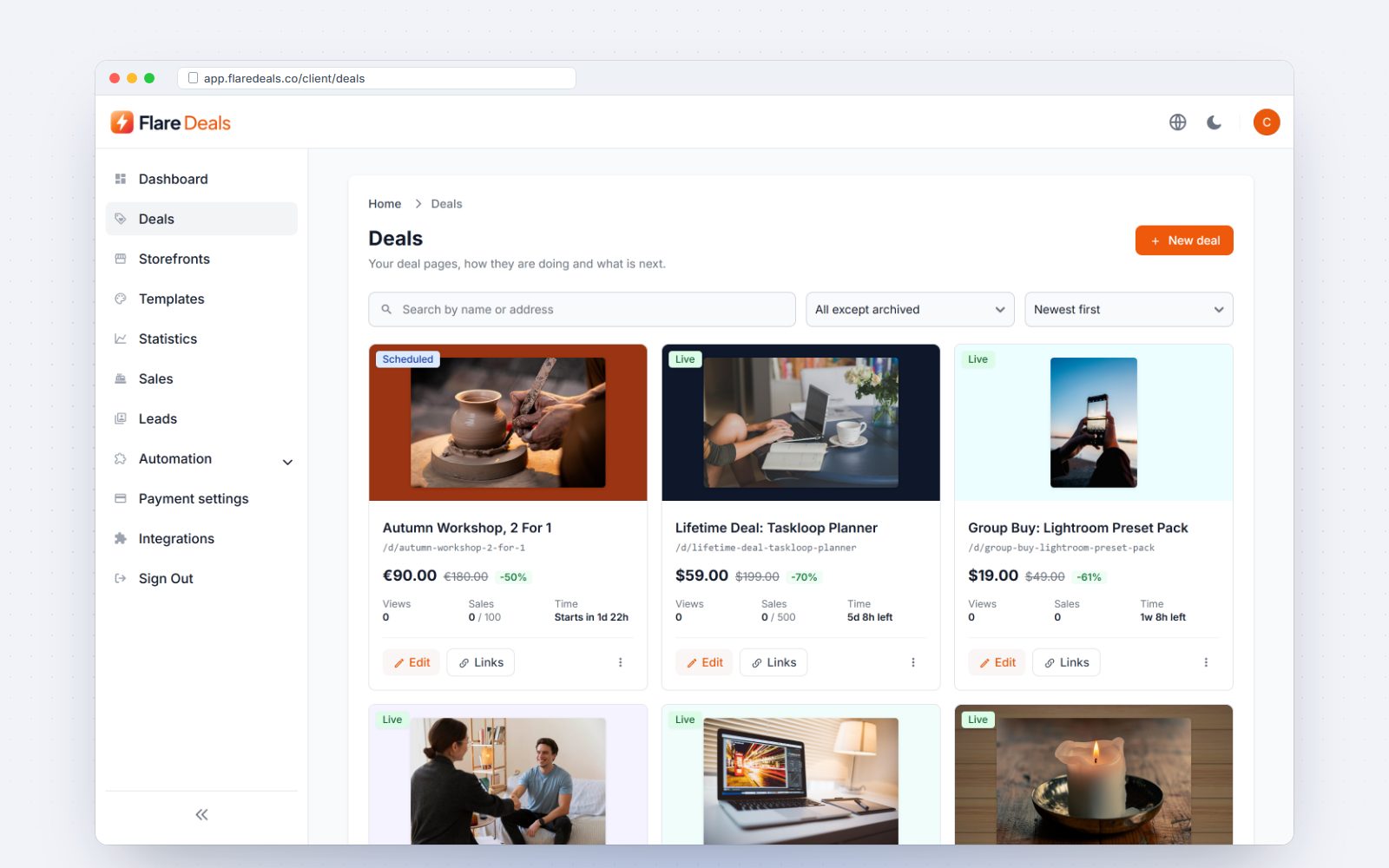Open Links for Lifetime Deal Taskloop Planner
The height and width of the screenshot is (868, 1389).
click(773, 662)
